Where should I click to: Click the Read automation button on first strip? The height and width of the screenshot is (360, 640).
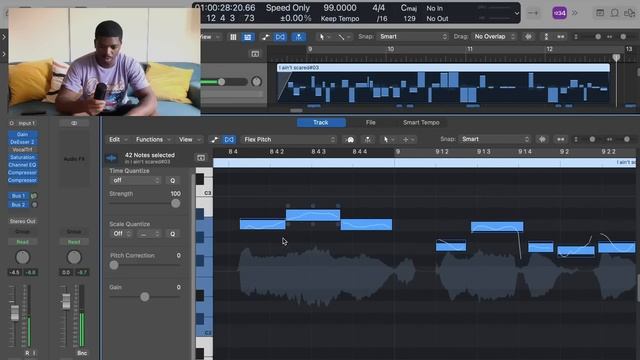[x=22, y=242]
